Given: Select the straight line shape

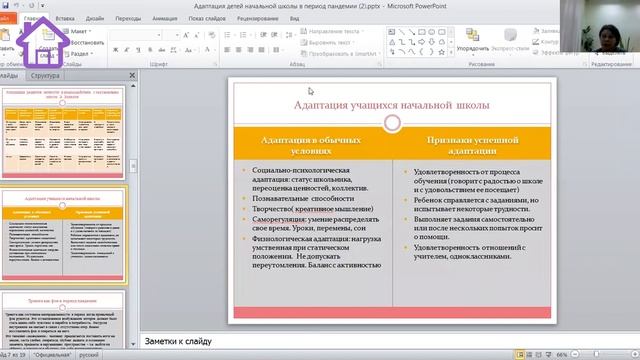Looking at the screenshot, I should click(402, 32).
